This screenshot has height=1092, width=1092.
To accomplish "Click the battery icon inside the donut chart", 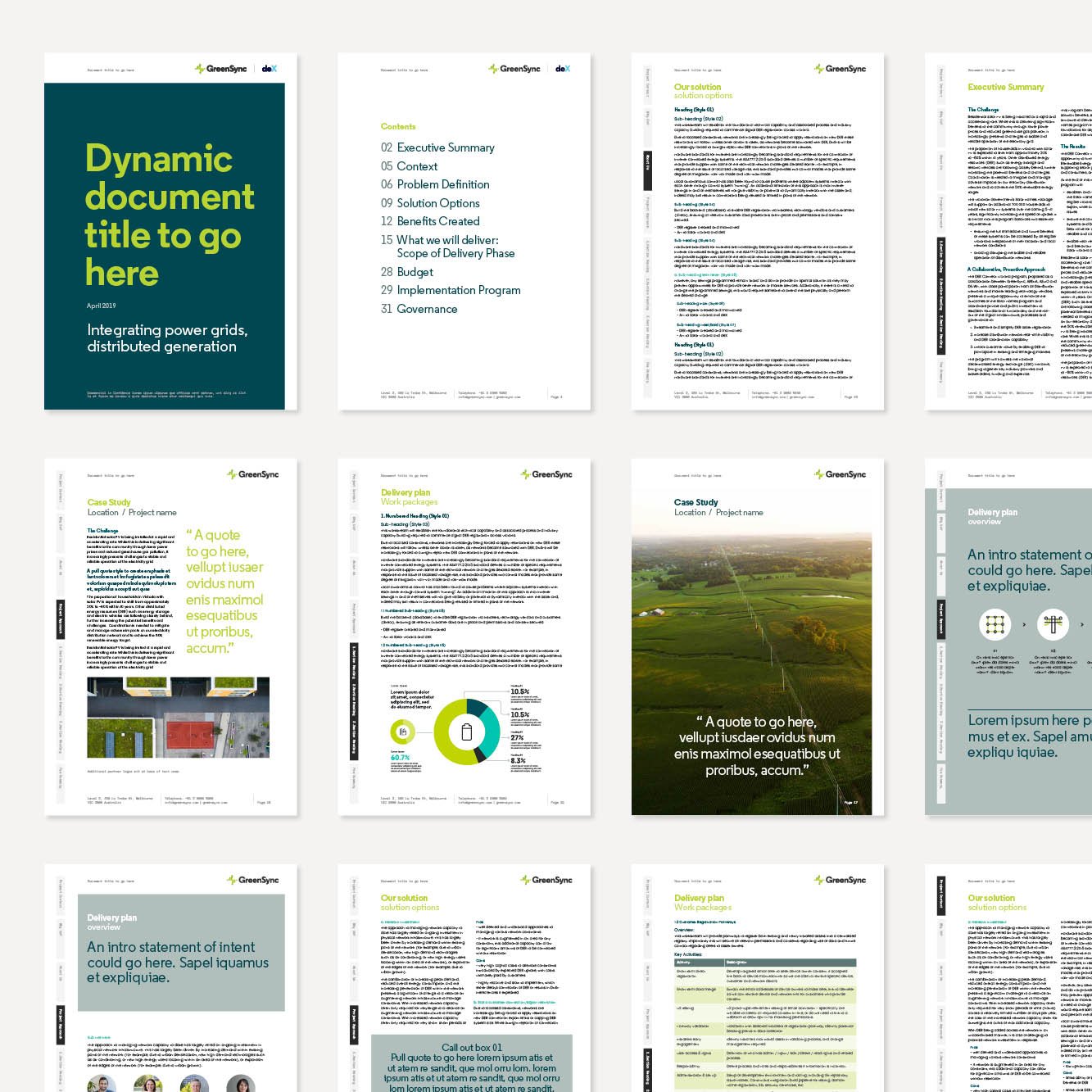I will pyautogui.click(x=466, y=732).
